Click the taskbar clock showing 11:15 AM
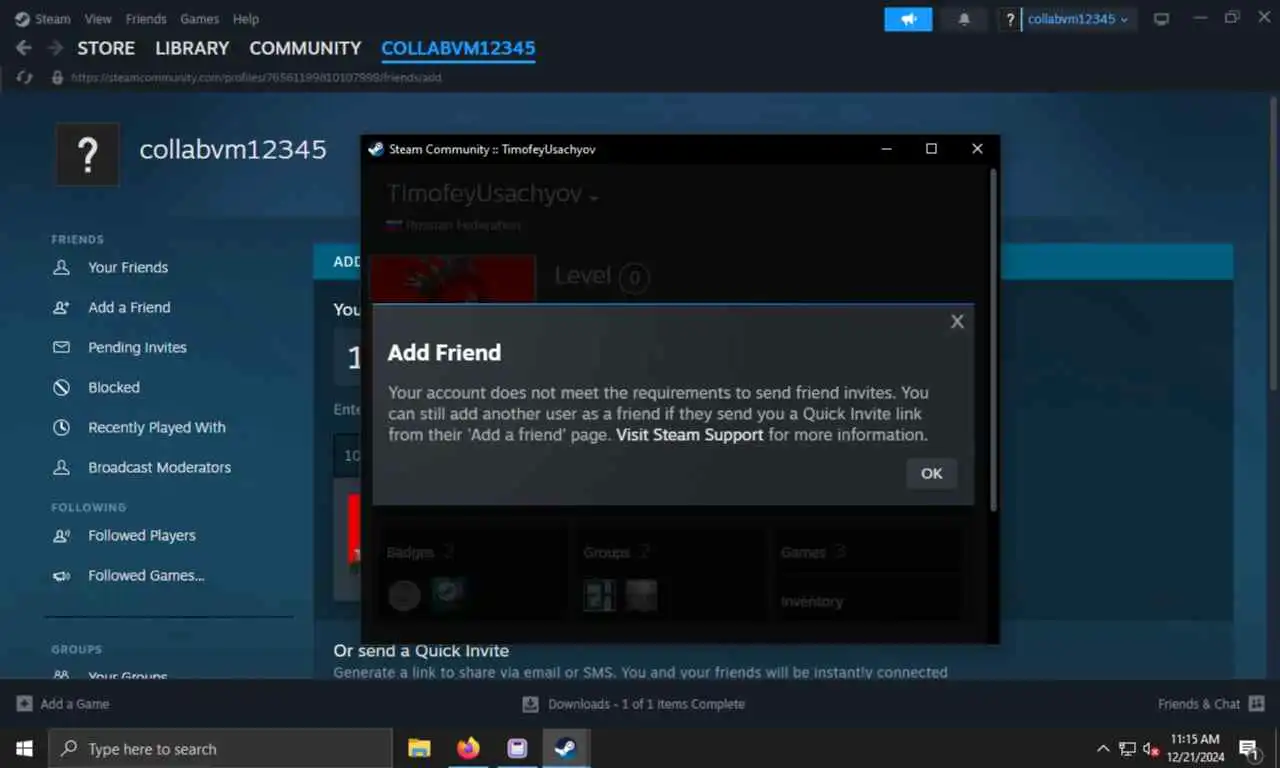 click(1194, 748)
